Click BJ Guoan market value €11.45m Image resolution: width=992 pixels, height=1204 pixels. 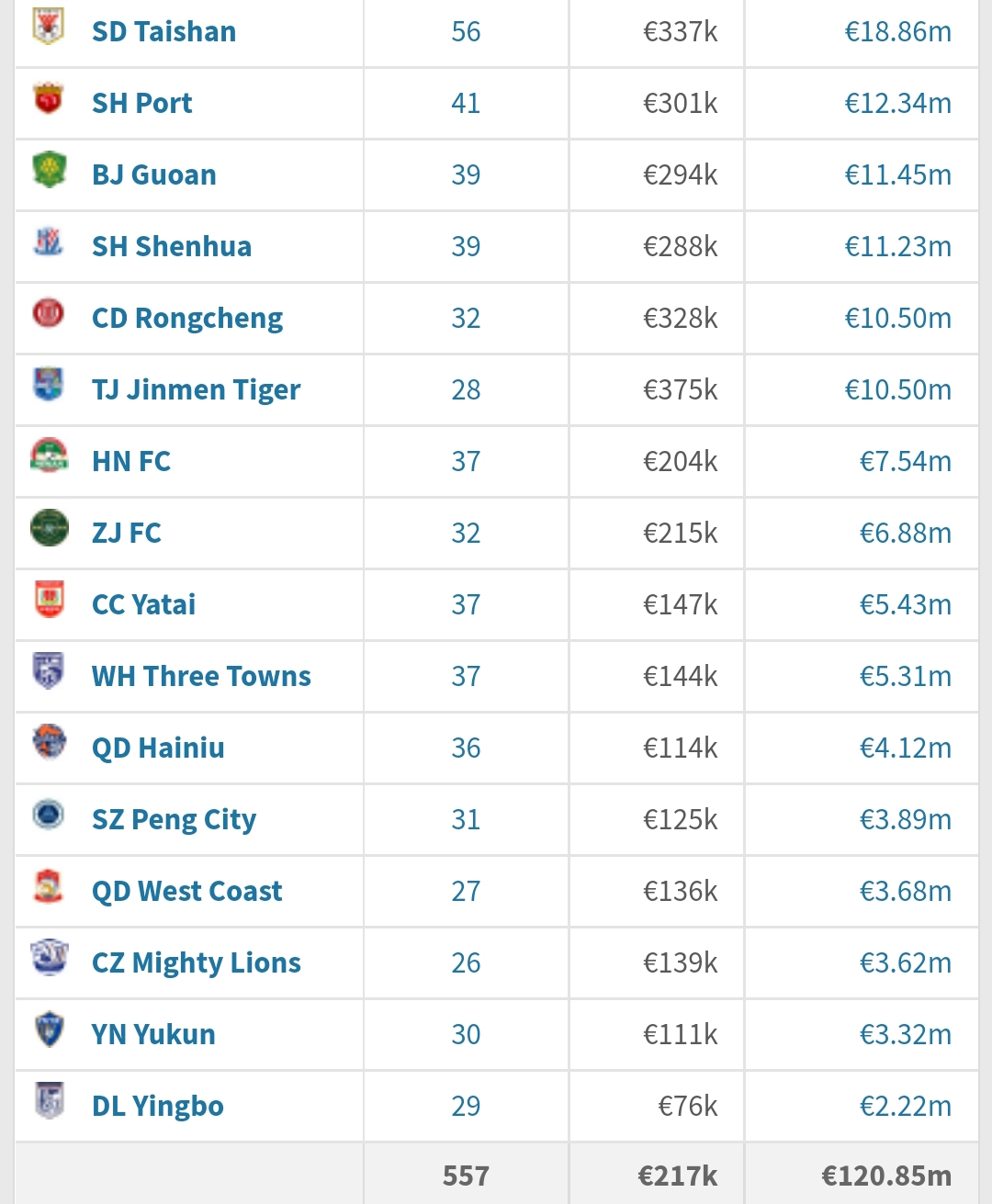pos(897,174)
